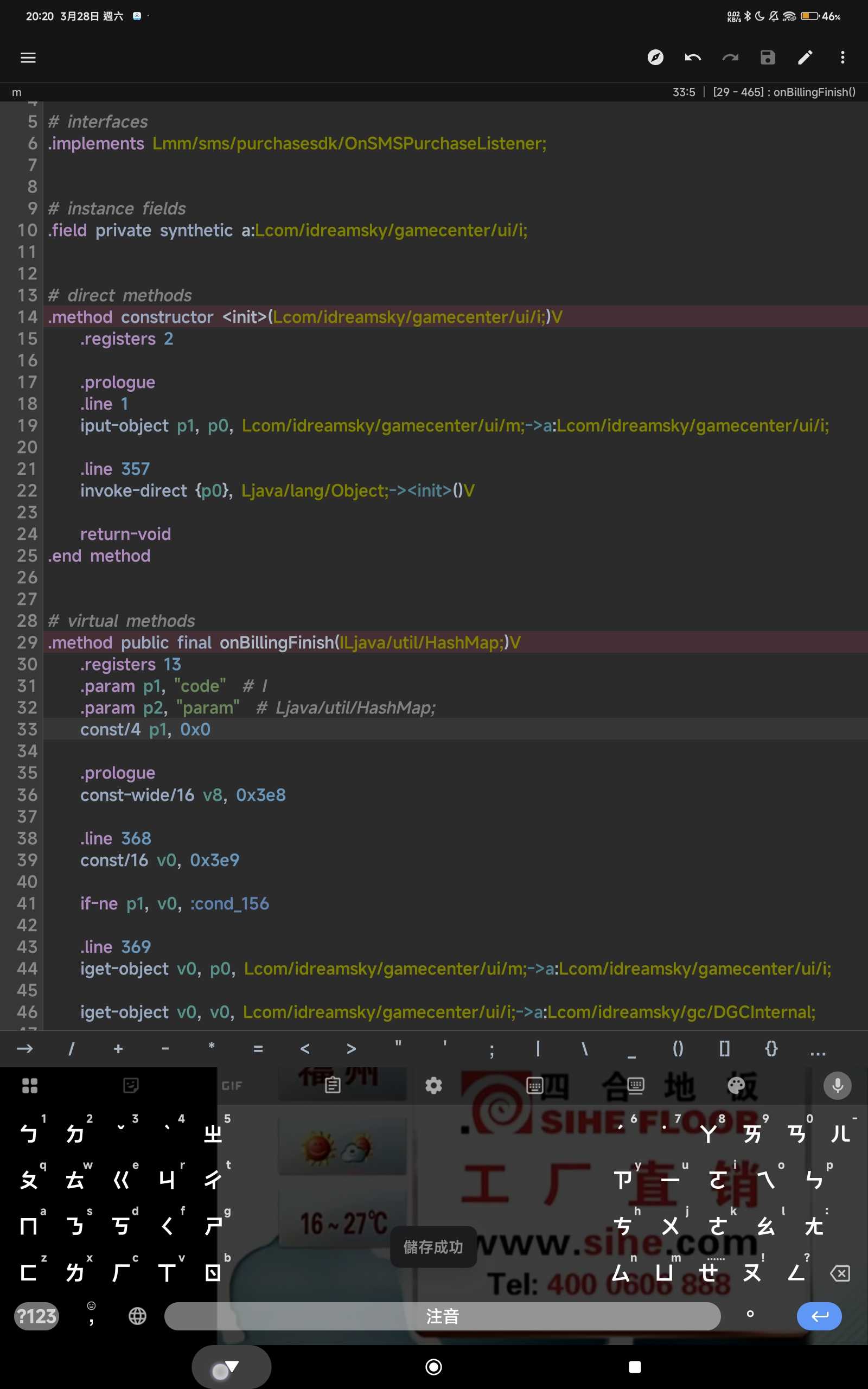
Task: Tap the compass navigation icon
Action: click(x=655, y=58)
